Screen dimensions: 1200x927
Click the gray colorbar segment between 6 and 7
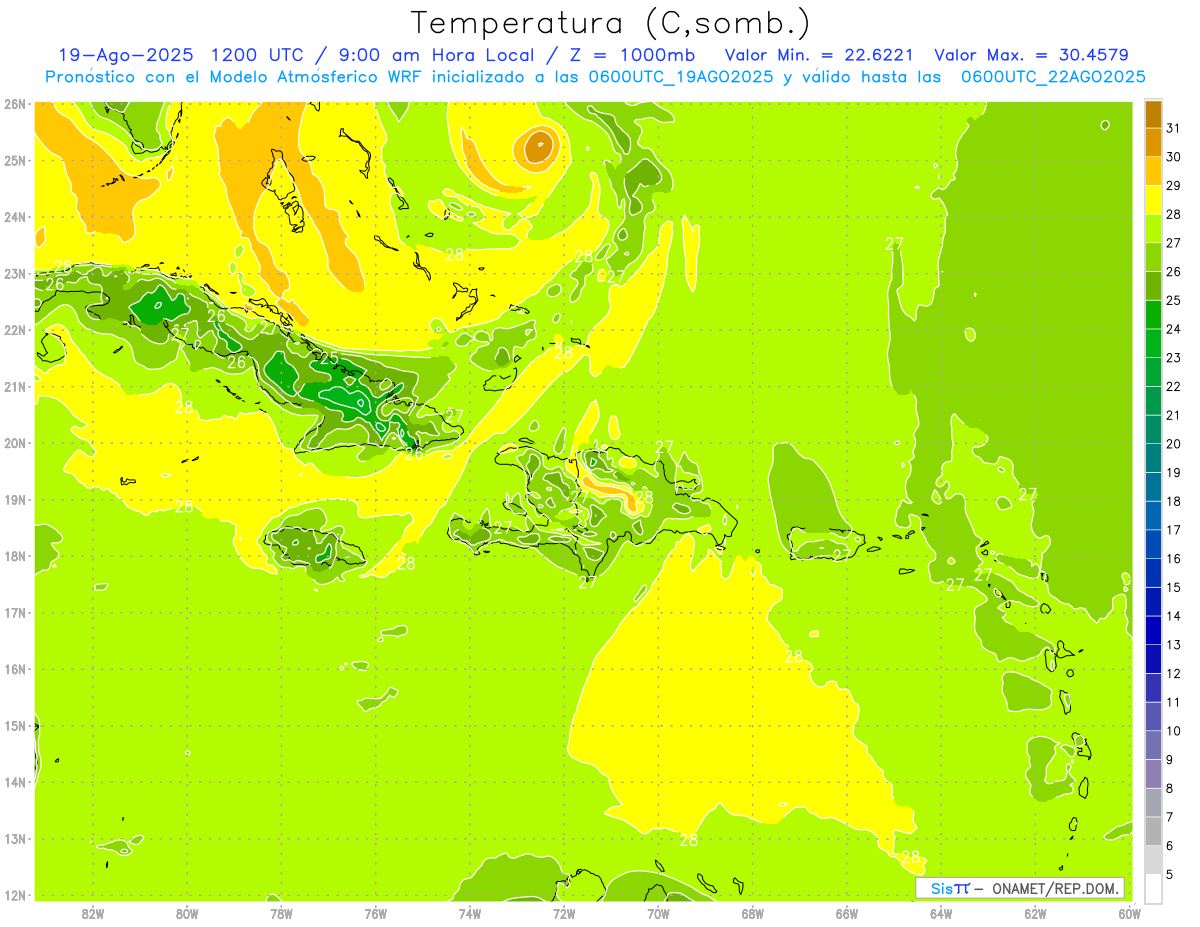[1153, 831]
